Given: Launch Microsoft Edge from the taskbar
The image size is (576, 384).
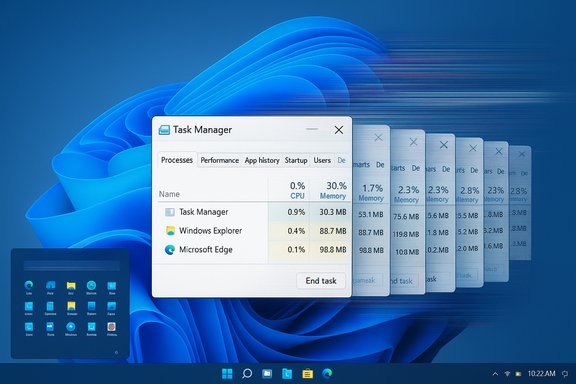Looking at the screenshot, I should tap(327, 373).
